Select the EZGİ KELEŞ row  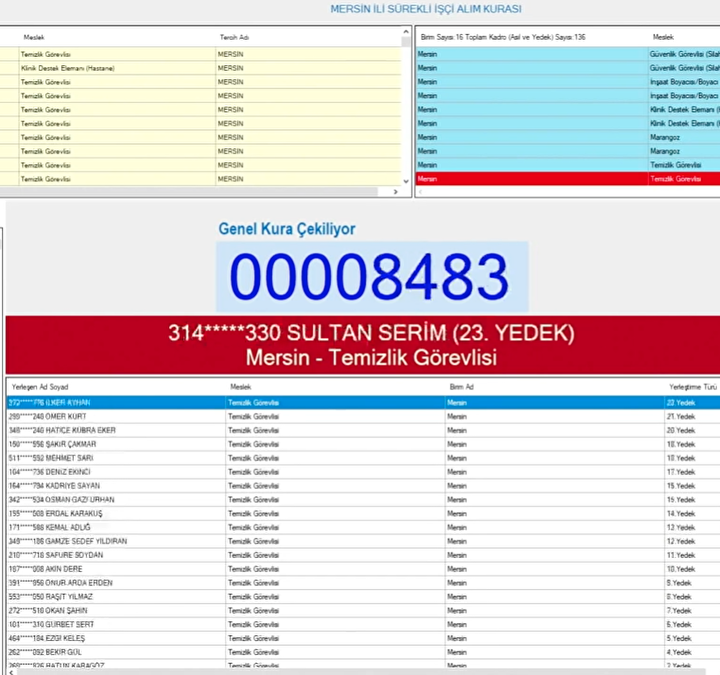click(363, 638)
